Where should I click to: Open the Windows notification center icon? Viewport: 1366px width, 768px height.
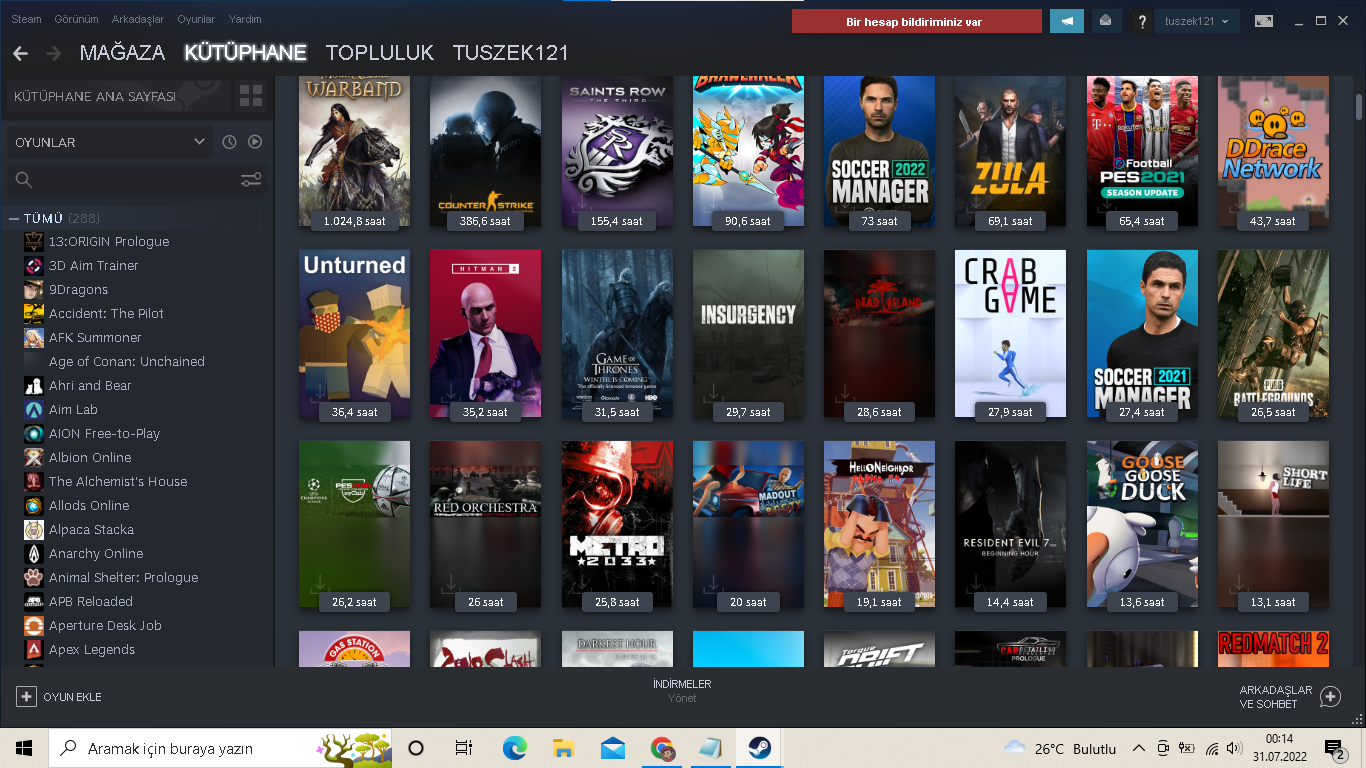tap(1335, 748)
